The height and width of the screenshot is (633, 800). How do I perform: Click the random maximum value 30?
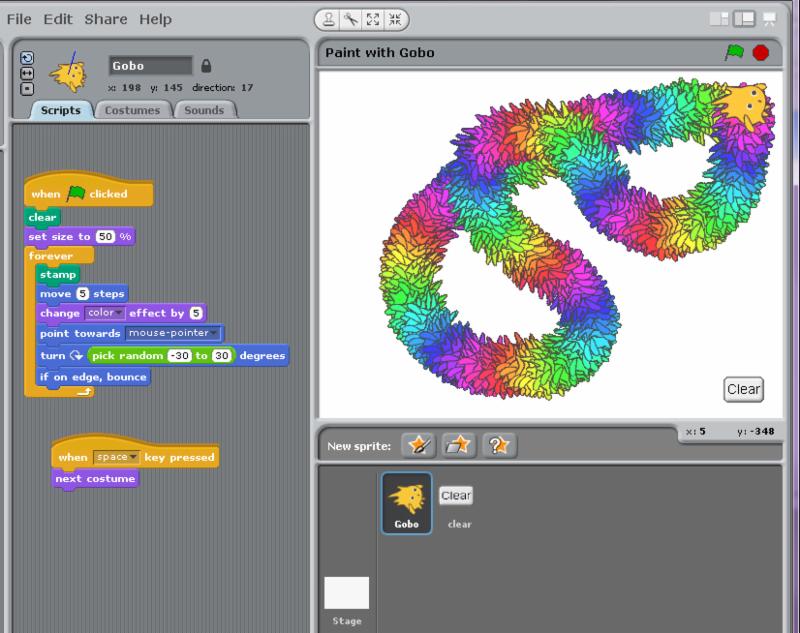click(222, 356)
